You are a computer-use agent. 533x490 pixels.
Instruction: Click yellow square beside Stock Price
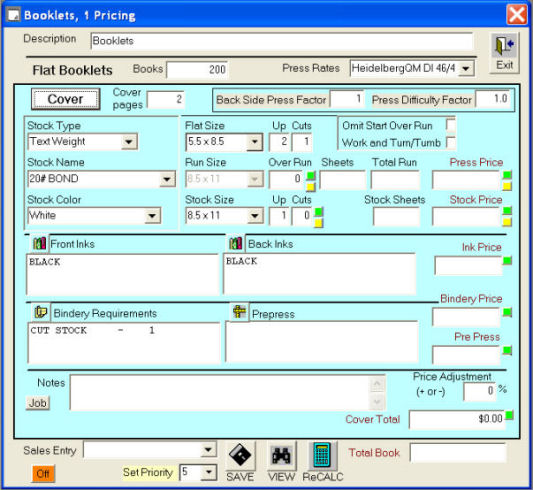tap(507, 222)
